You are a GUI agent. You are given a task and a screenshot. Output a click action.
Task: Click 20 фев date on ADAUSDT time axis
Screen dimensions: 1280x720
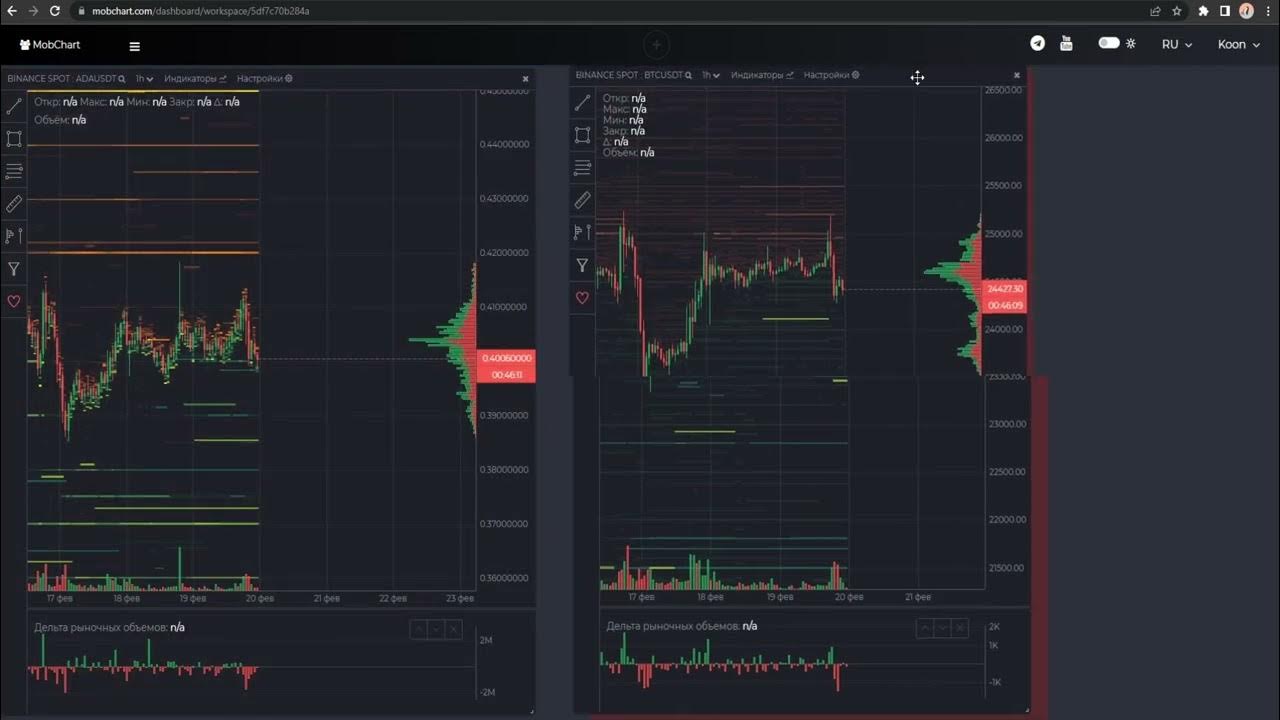tap(260, 599)
